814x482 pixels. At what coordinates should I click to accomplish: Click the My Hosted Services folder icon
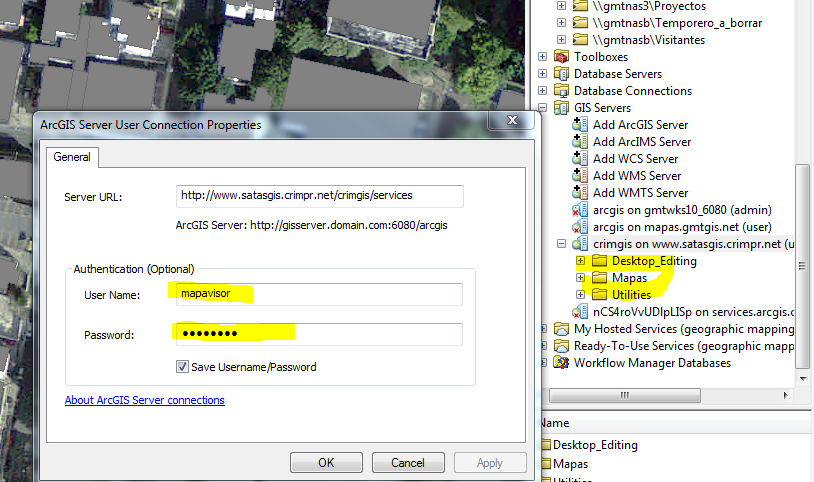click(561, 329)
